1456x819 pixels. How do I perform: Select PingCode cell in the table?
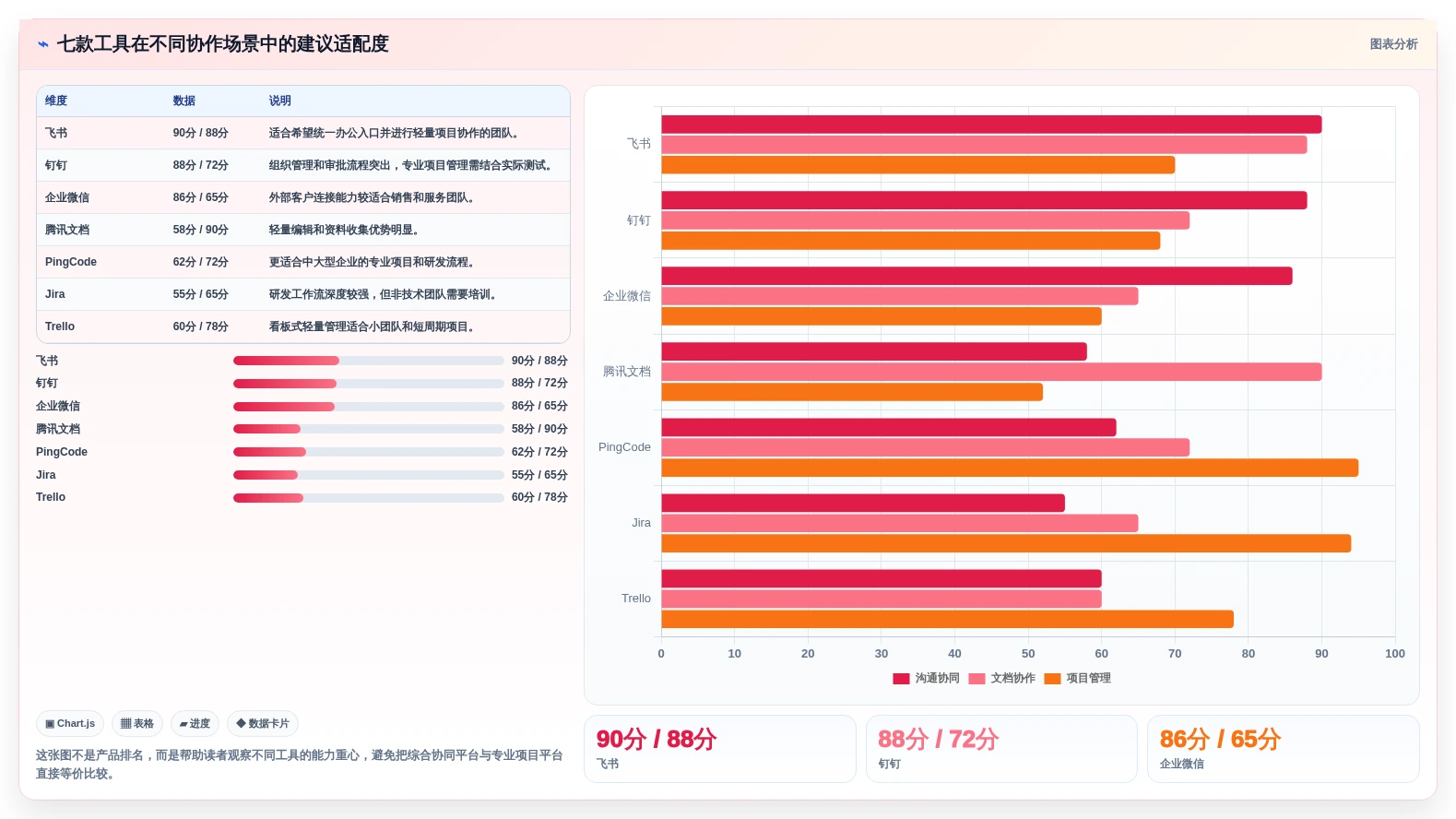(x=71, y=262)
